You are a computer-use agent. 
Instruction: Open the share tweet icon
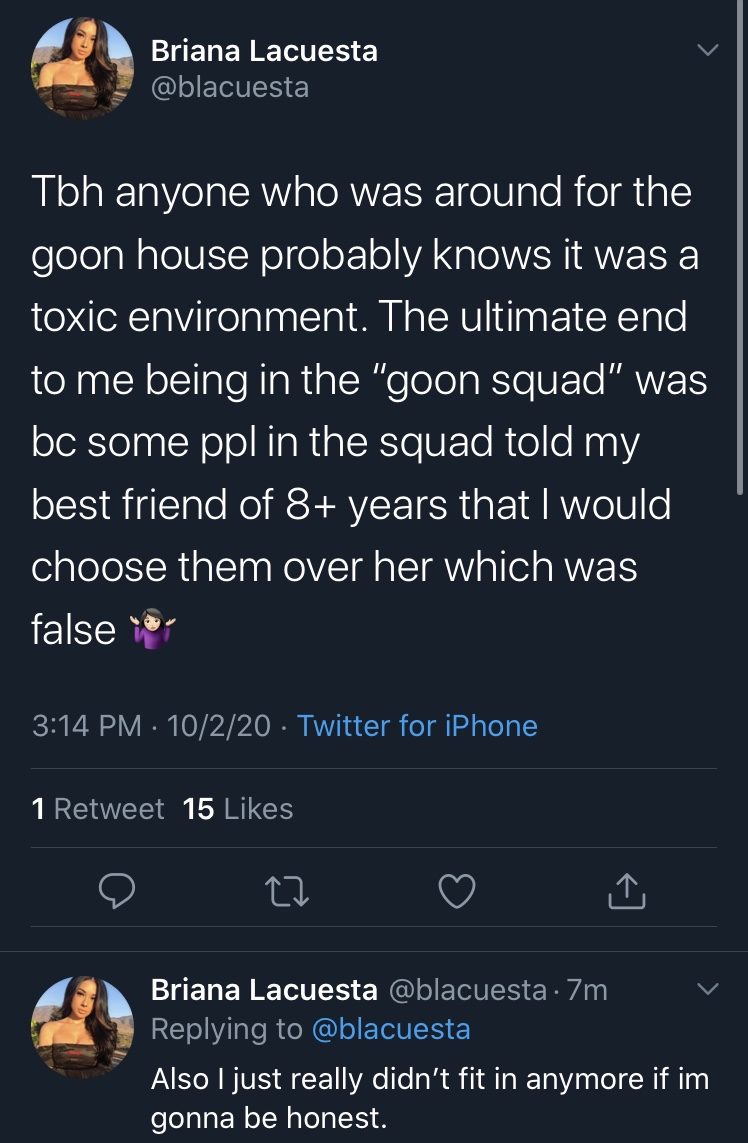(x=627, y=890)
